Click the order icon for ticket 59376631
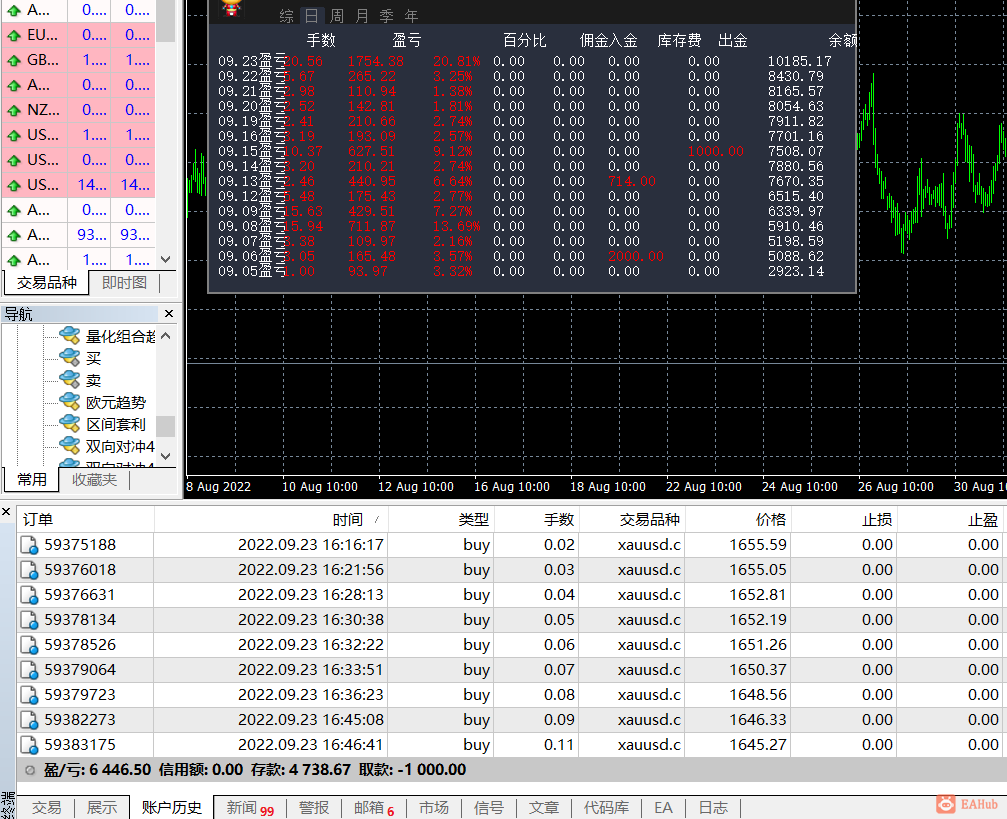 pos(30,595)
